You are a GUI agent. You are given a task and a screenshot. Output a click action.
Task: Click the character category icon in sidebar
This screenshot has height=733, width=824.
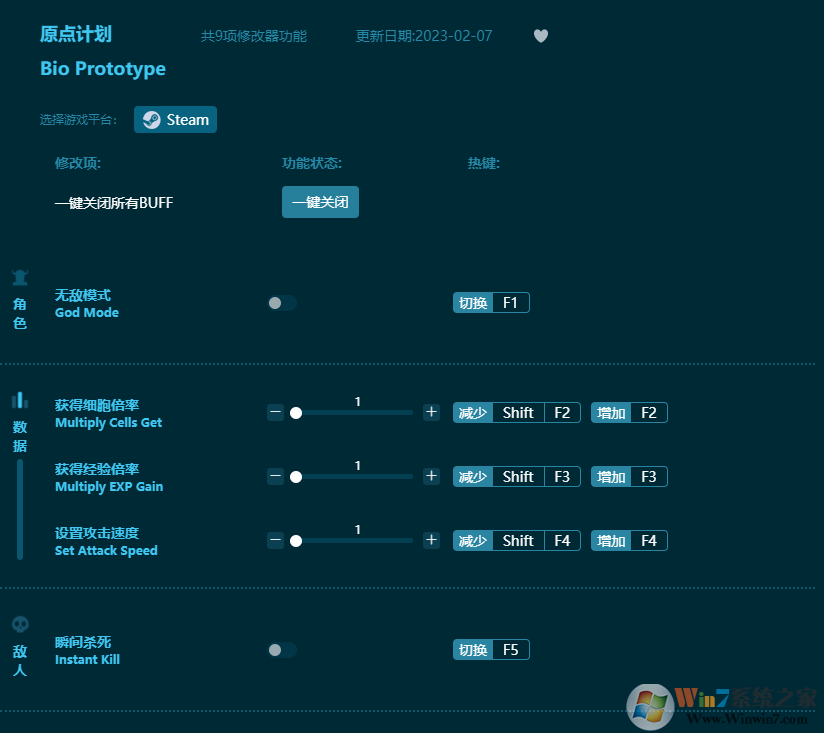coord(20,278)
